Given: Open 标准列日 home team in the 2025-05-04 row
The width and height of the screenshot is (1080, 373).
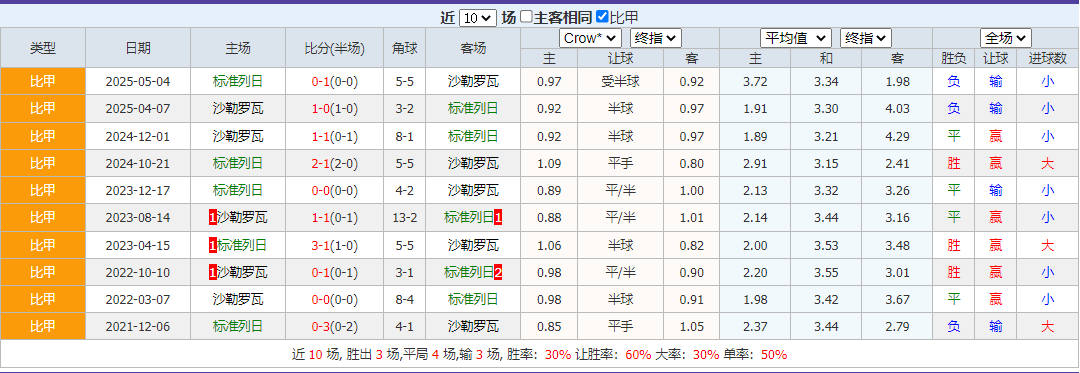Looking at the screenshot, I should click(x=238, y=81).
